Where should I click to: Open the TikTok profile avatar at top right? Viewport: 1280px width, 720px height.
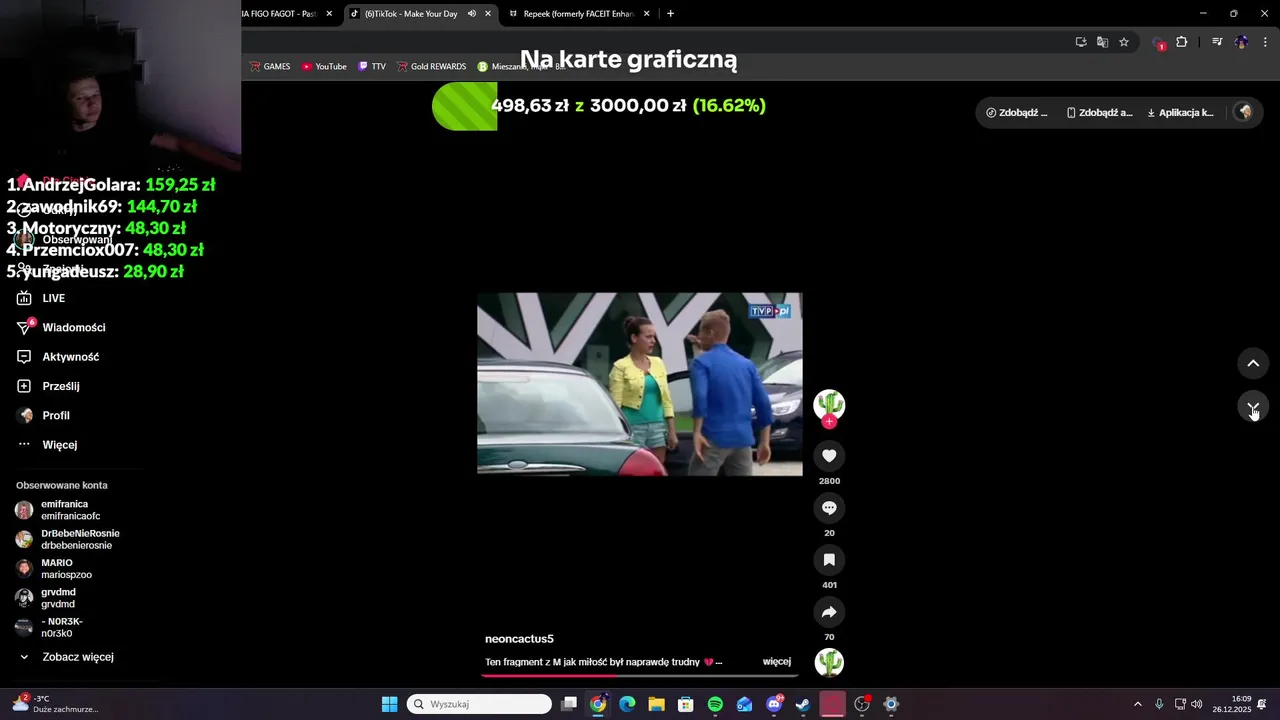point(1244,112)
